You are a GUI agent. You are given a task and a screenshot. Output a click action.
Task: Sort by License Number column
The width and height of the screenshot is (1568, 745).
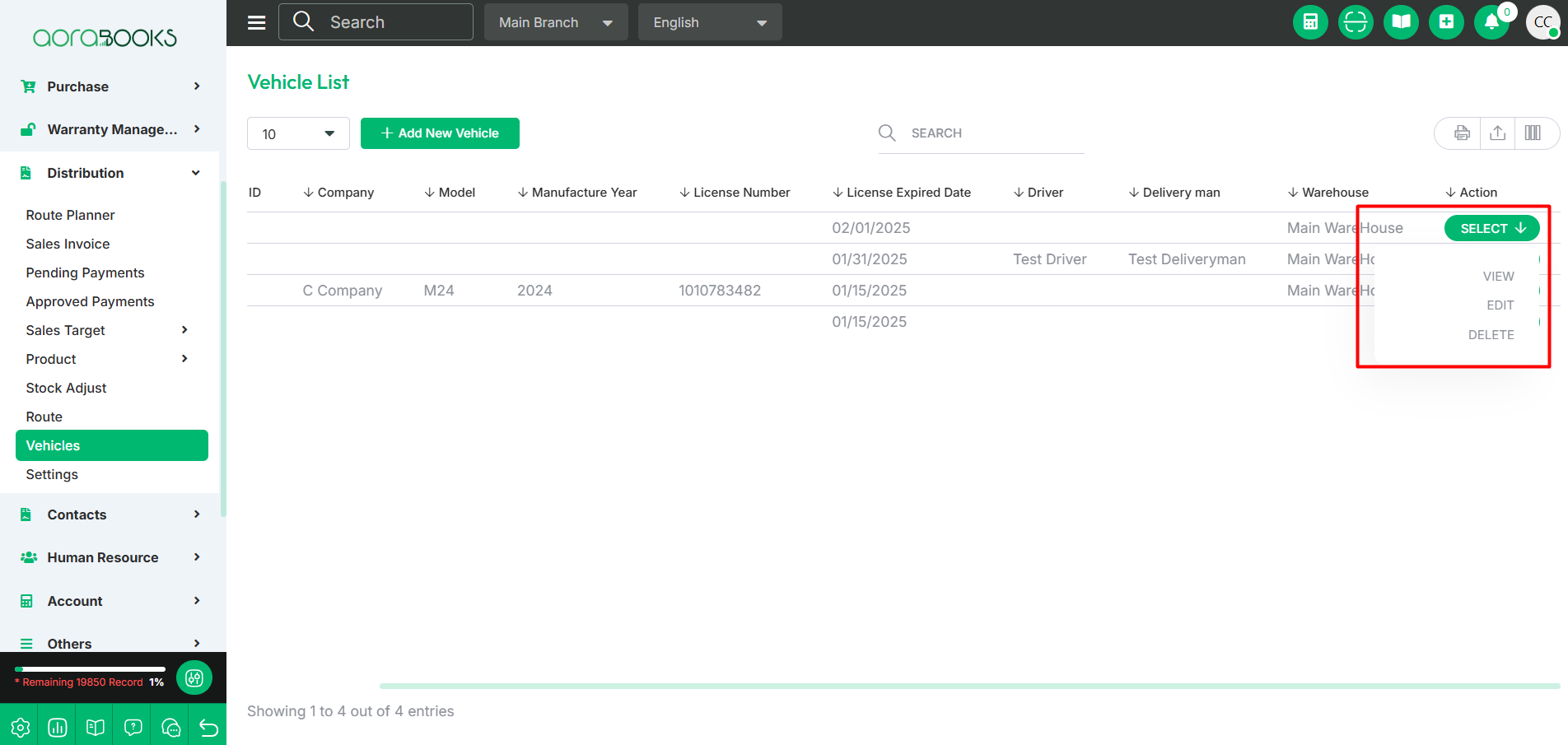point(735,193)
